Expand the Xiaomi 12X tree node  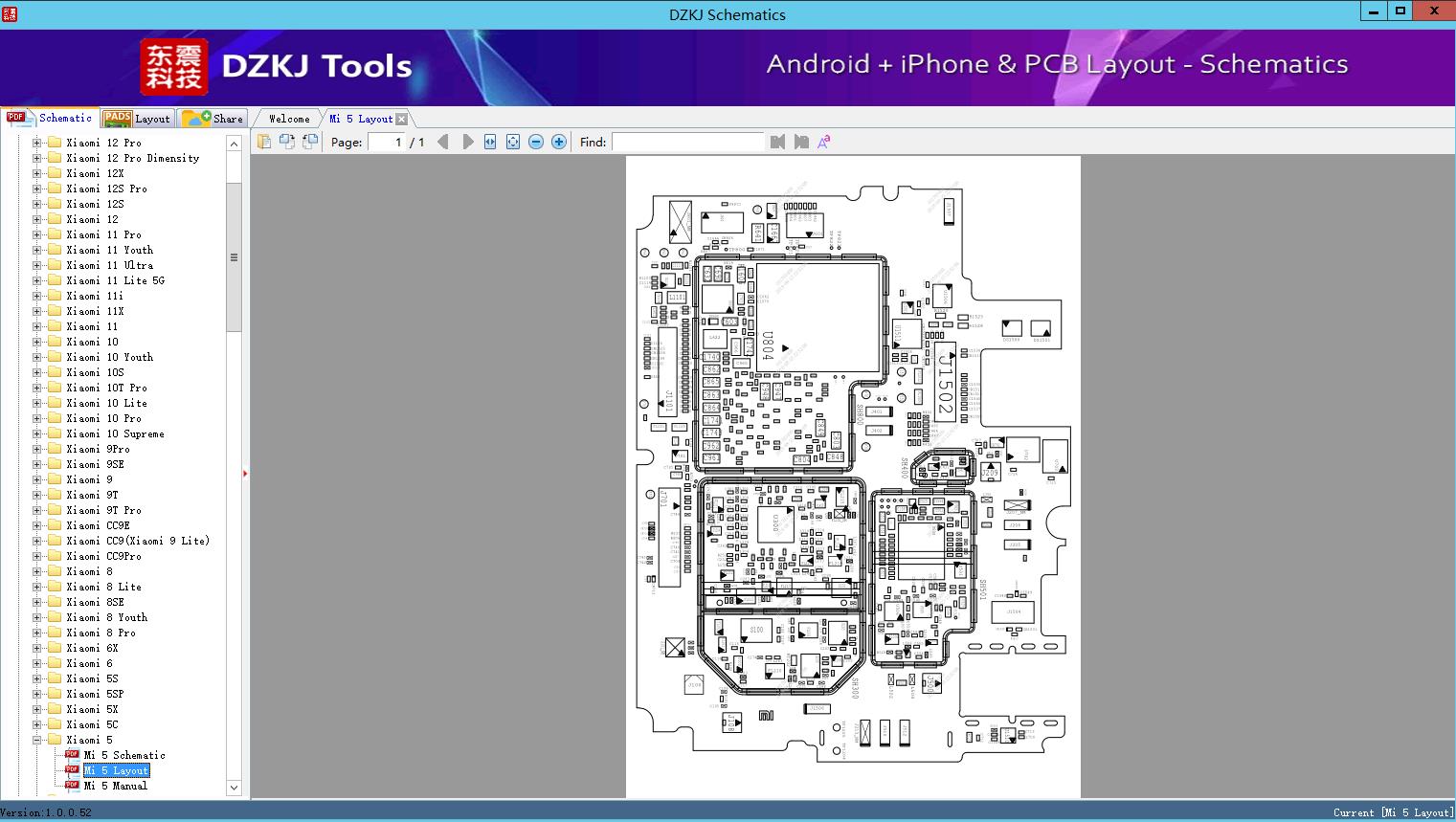click(x=37, y=173)
